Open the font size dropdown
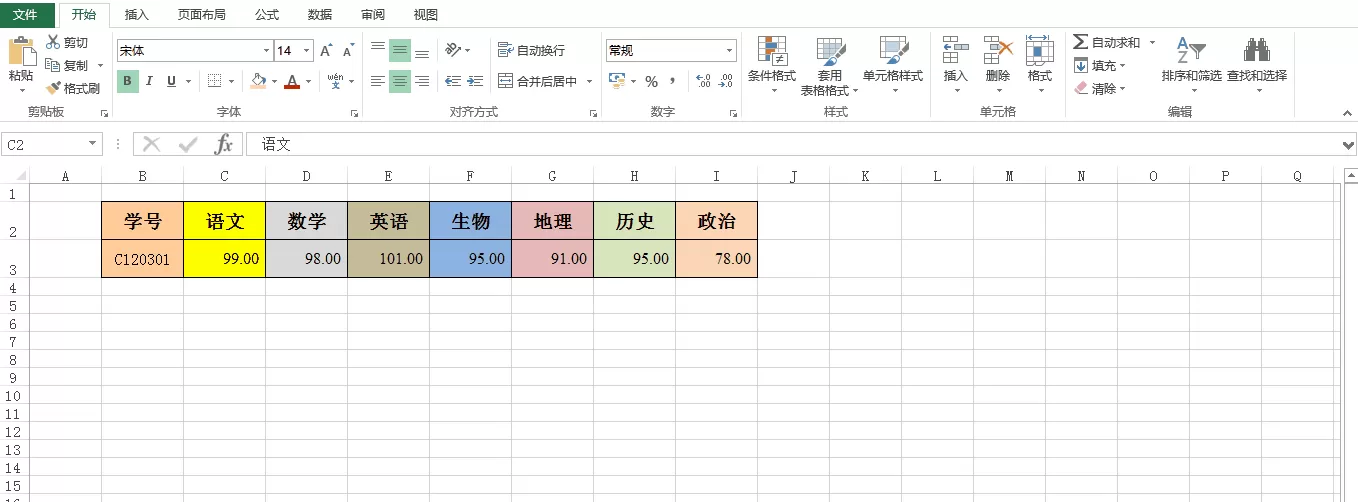Image resolution: width=1358 pixels, height=502 pixels. 306,50
